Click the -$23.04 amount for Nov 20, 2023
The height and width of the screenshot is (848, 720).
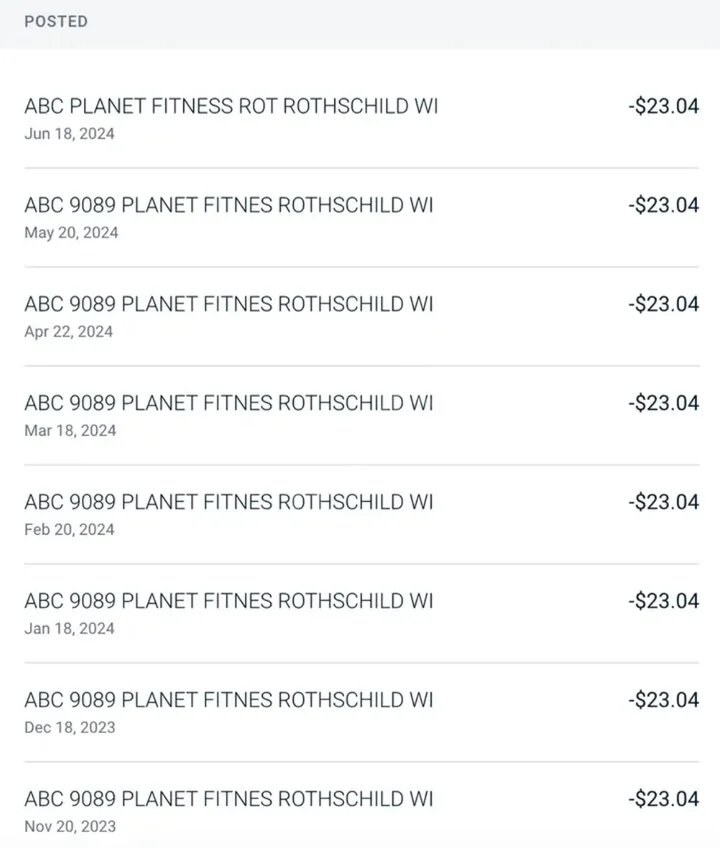pos(663,800)
